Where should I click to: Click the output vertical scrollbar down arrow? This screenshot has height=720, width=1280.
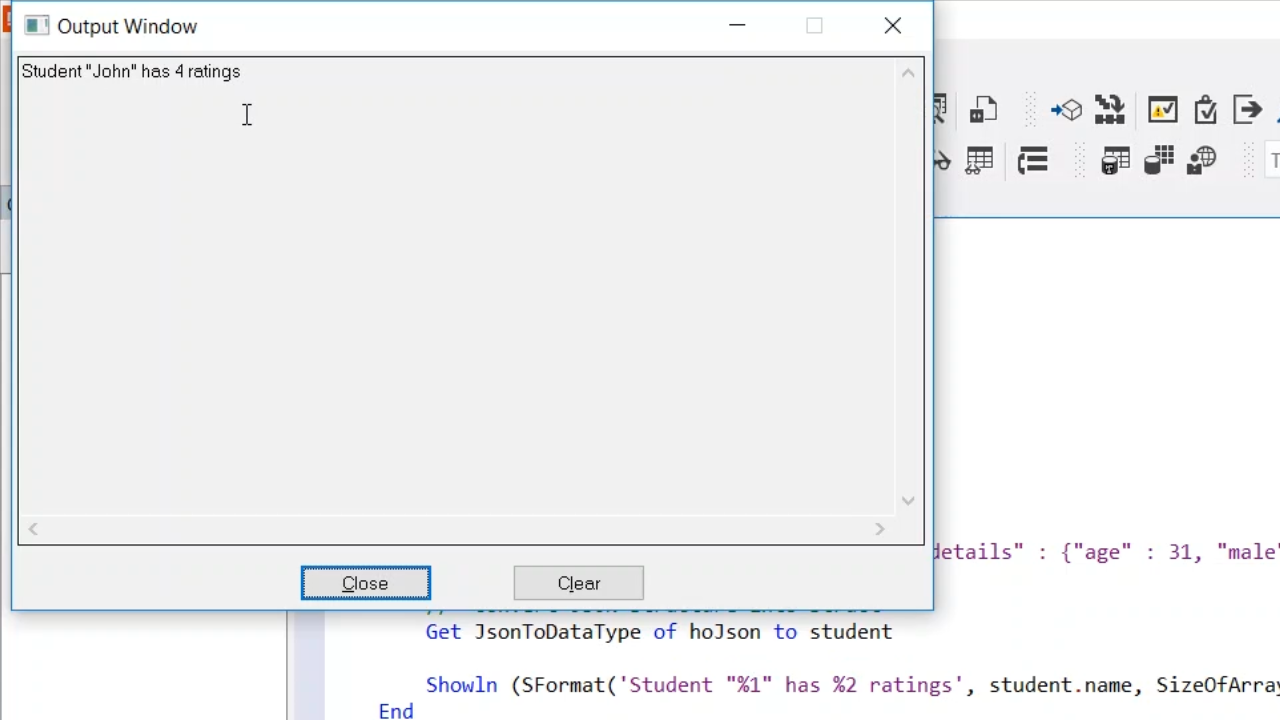[x=908, y=501]
